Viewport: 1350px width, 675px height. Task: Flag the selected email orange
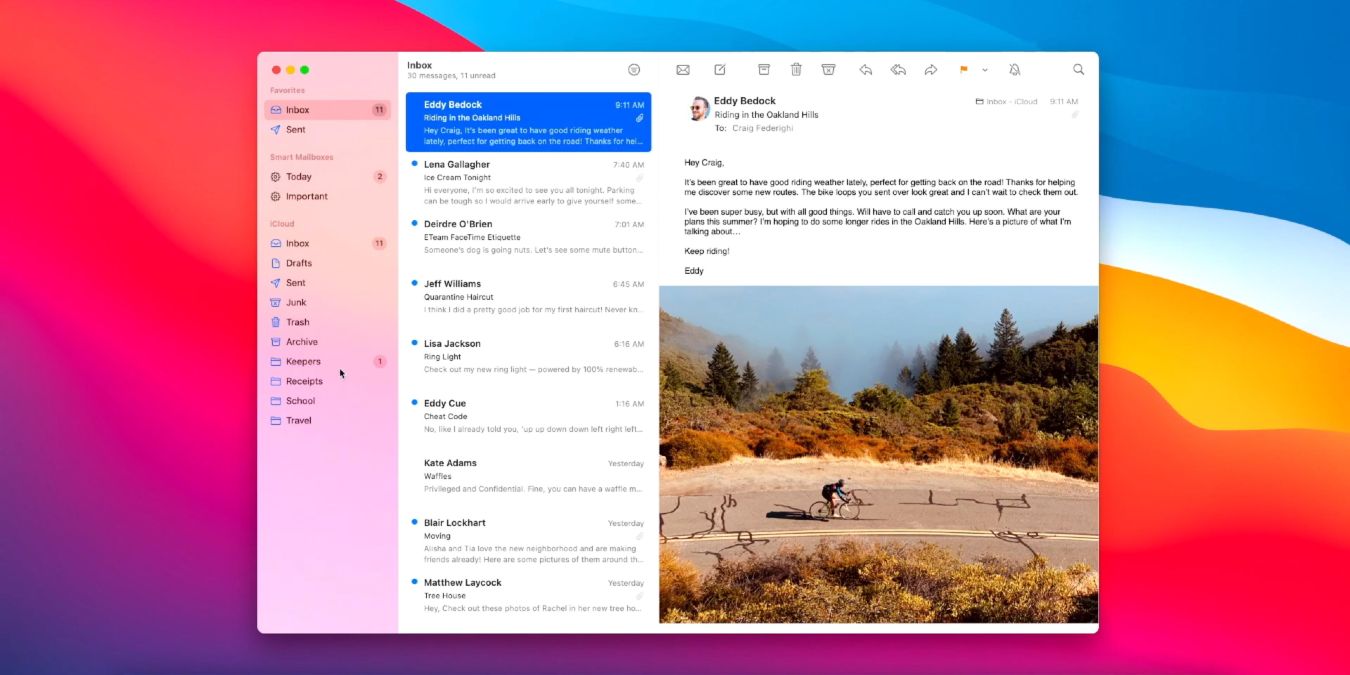pyautogui.click(x=962, y=69)
